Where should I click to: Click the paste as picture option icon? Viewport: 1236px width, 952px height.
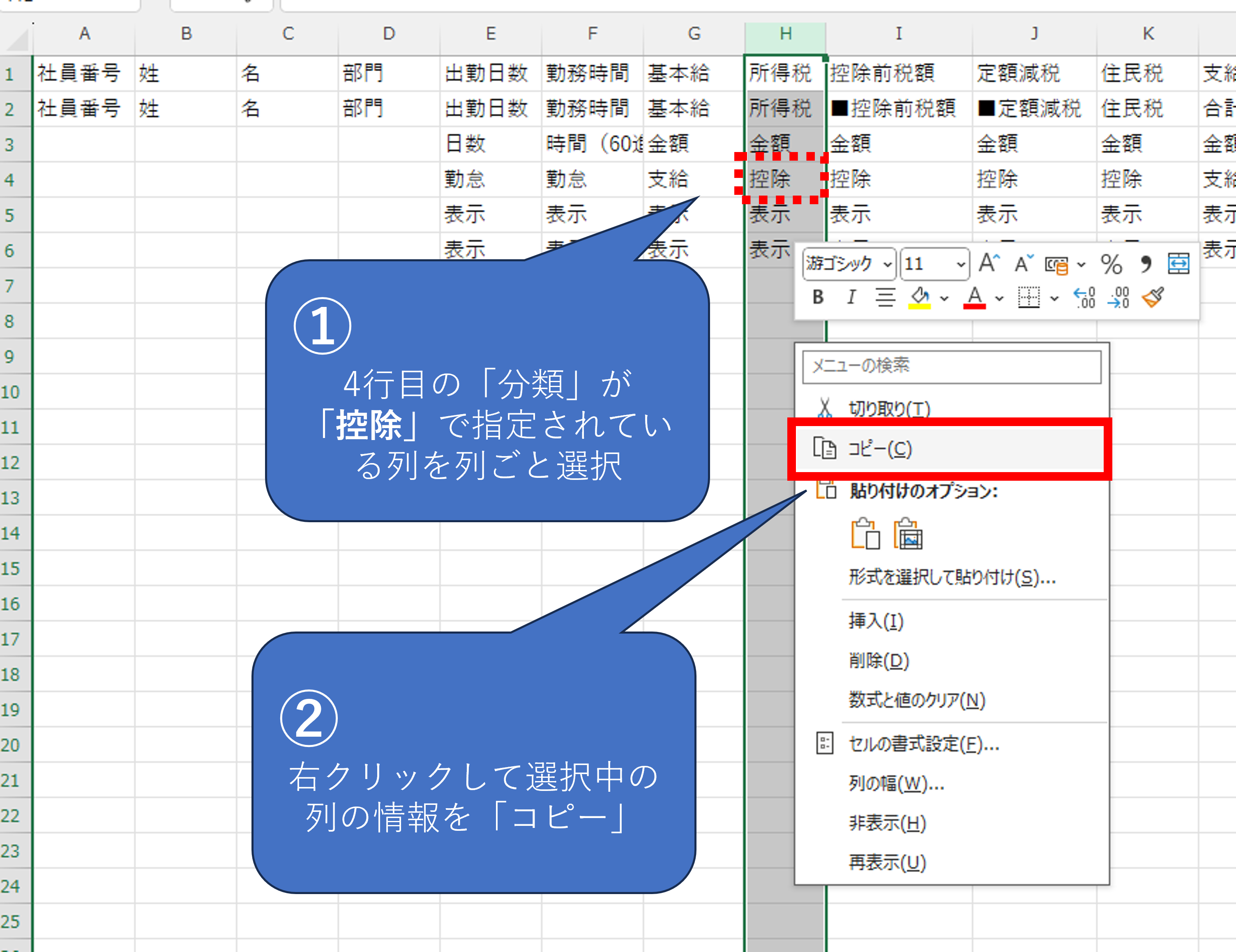(x=908, y=534)
